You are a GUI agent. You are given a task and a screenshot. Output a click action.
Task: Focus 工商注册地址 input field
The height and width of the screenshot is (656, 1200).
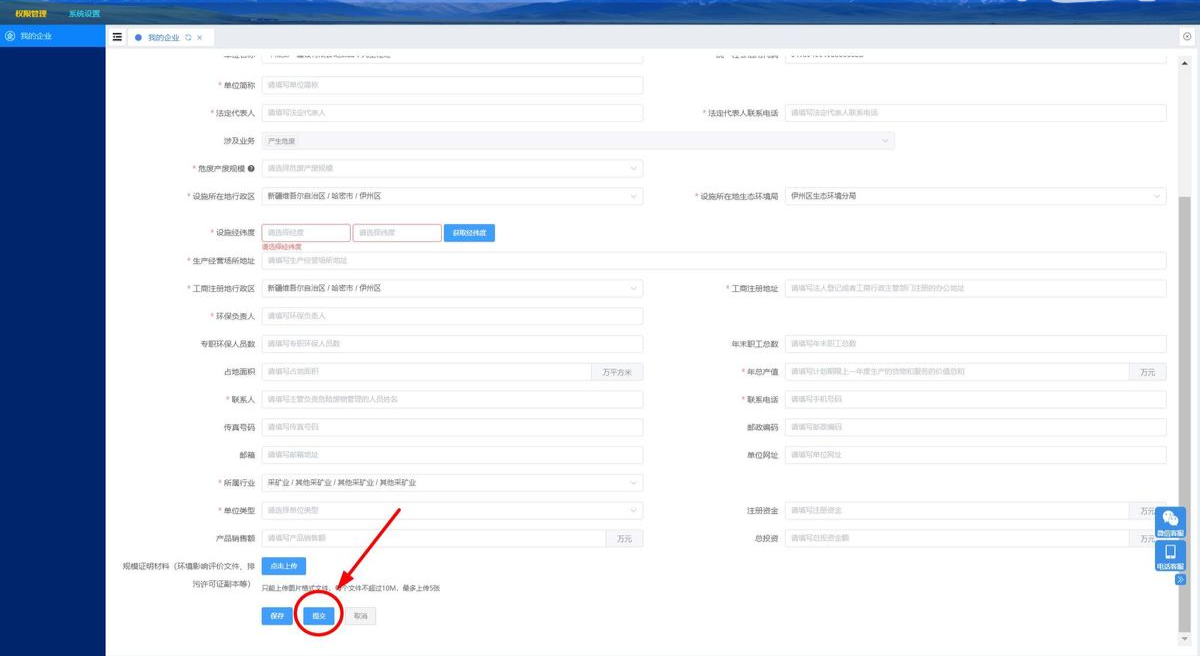pyautogui.click(x=976, y=288)
